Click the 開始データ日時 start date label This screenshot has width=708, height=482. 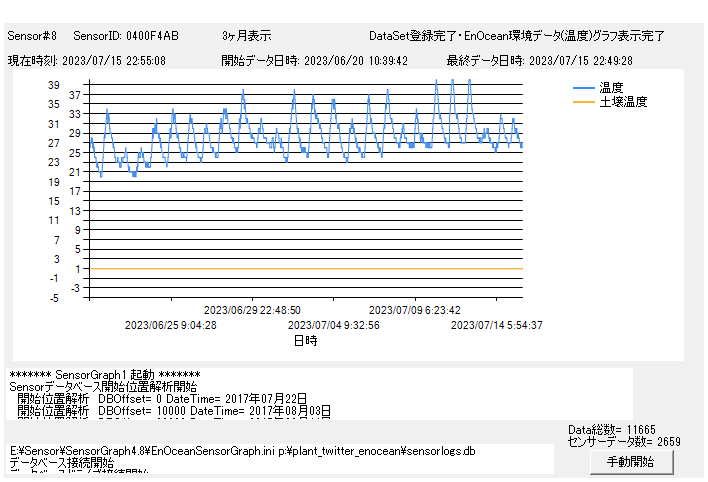(315, 60)
